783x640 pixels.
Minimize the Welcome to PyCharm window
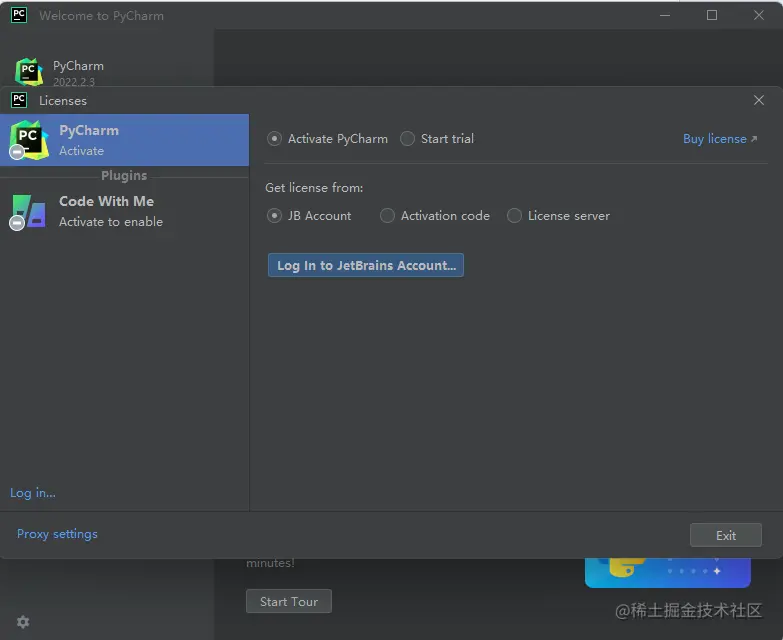[x=665, y=15]
